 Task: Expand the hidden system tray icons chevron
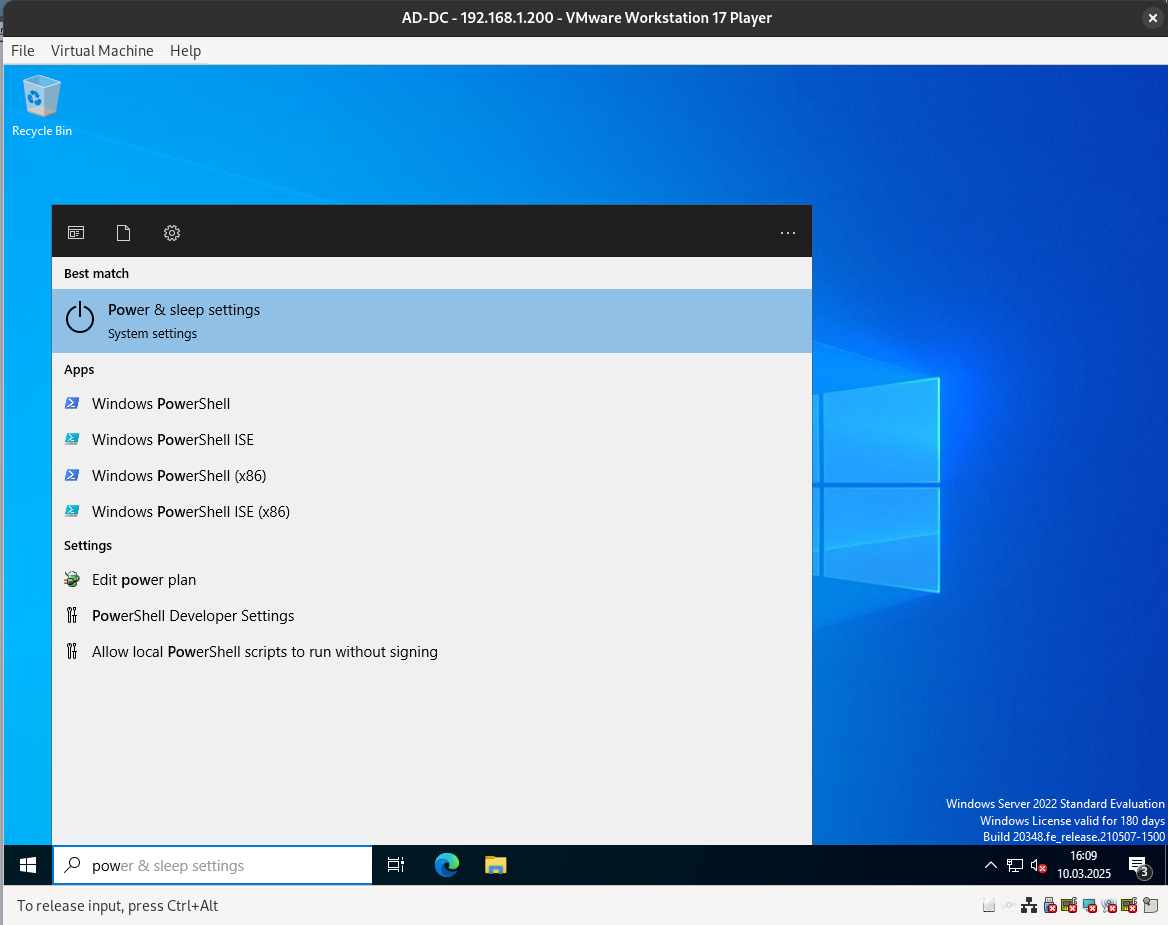(x=990, y=866)
